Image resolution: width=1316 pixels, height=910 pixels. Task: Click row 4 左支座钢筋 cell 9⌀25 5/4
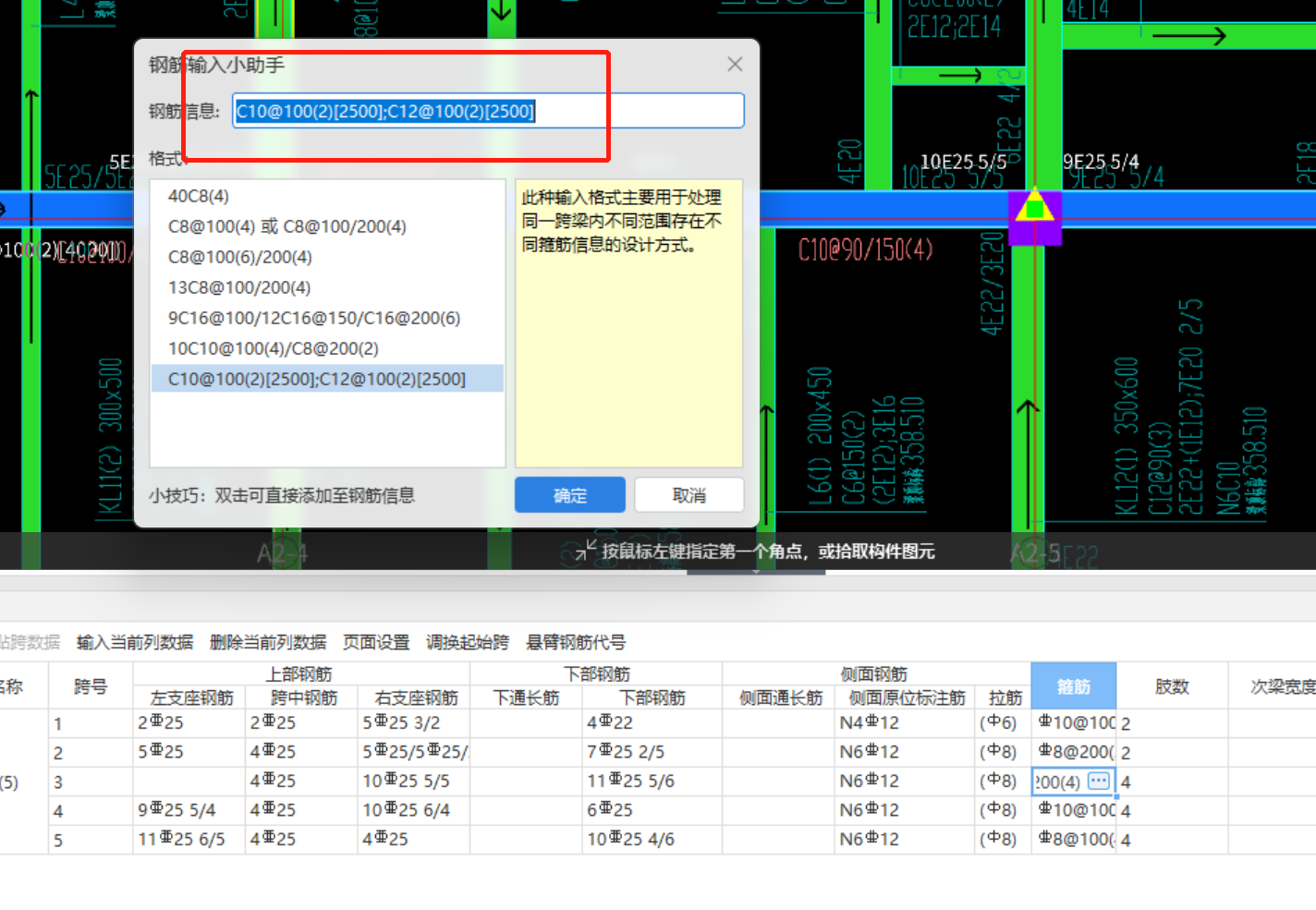[x=190, y=810]
